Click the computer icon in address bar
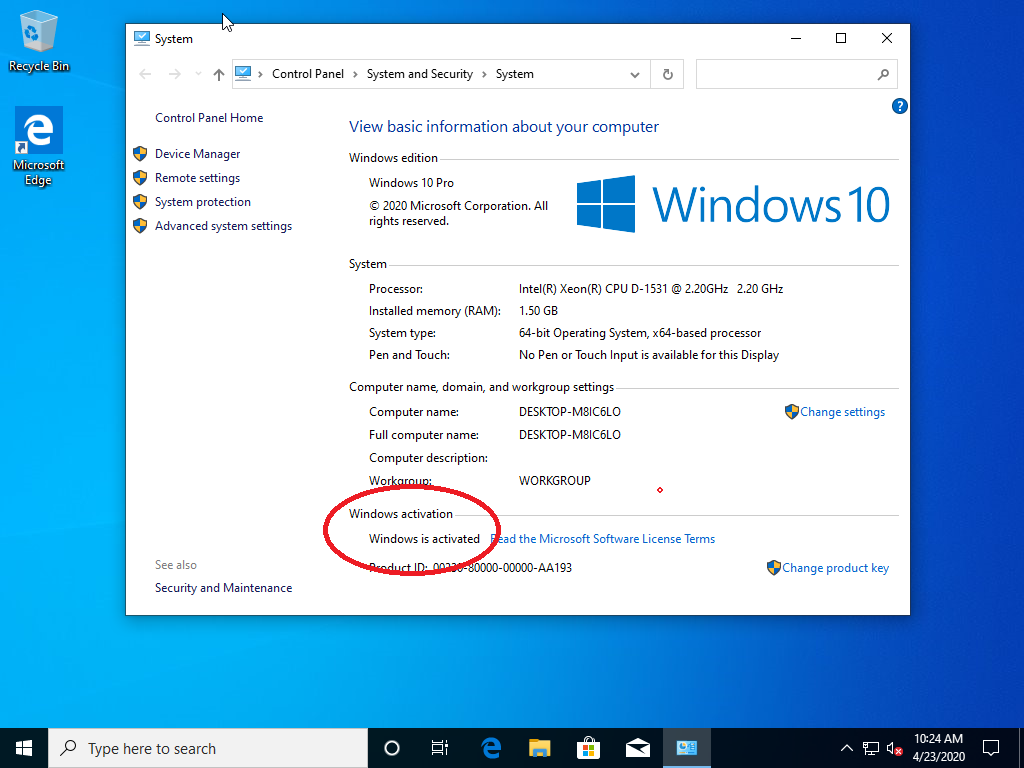The width and height of the screenshot is (1024, 768). tap(243, 74)
